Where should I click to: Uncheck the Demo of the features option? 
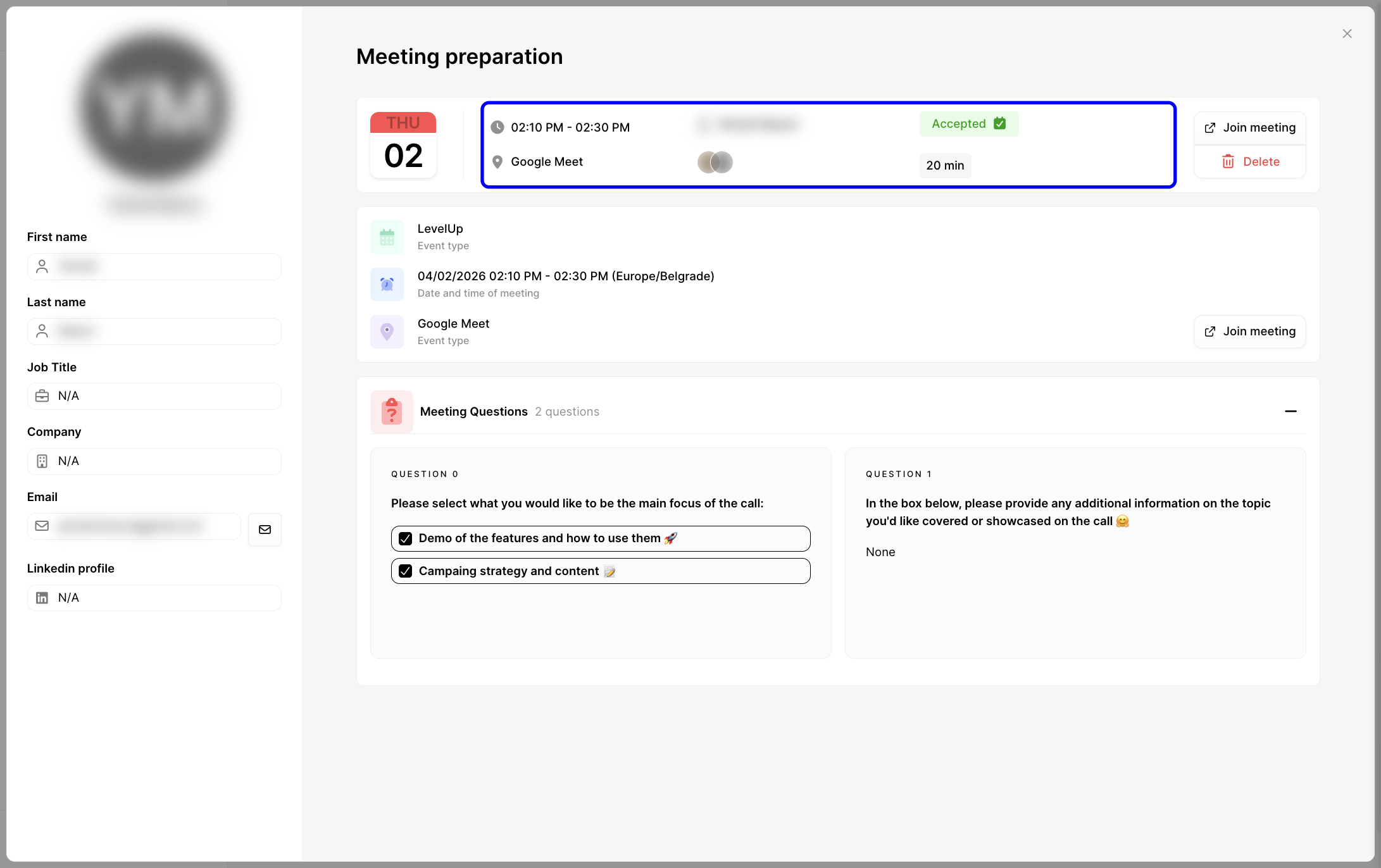[406, 538]
